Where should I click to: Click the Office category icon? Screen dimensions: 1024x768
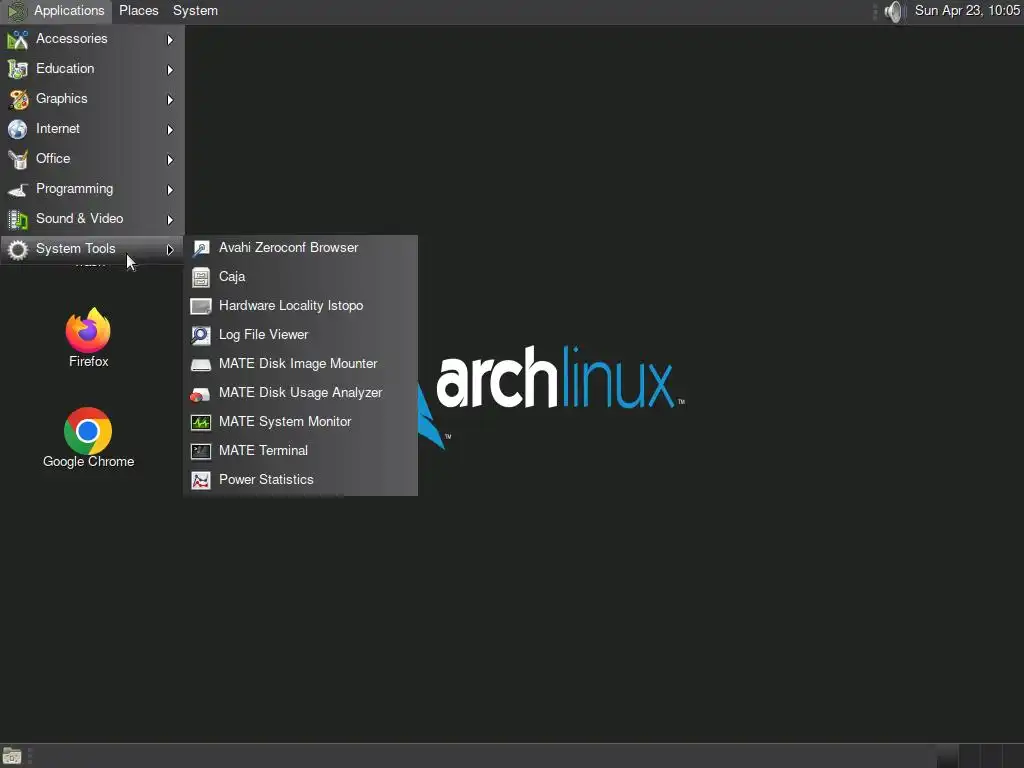click(18, 159)
